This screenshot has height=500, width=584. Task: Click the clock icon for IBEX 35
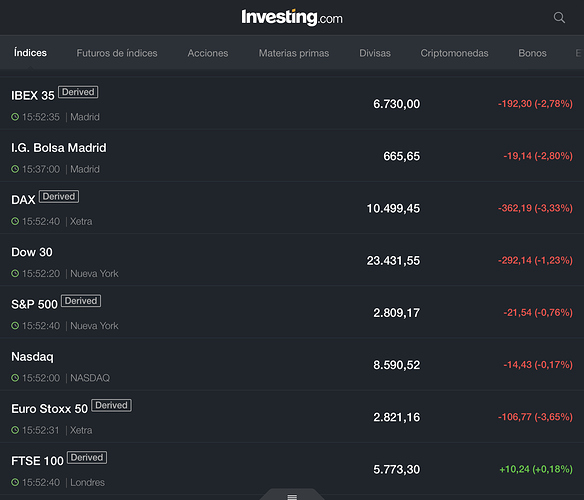15,117
